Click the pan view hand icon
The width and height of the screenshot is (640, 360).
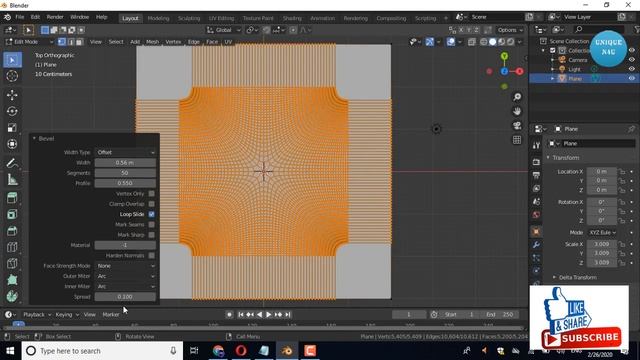tap(517, 111)
